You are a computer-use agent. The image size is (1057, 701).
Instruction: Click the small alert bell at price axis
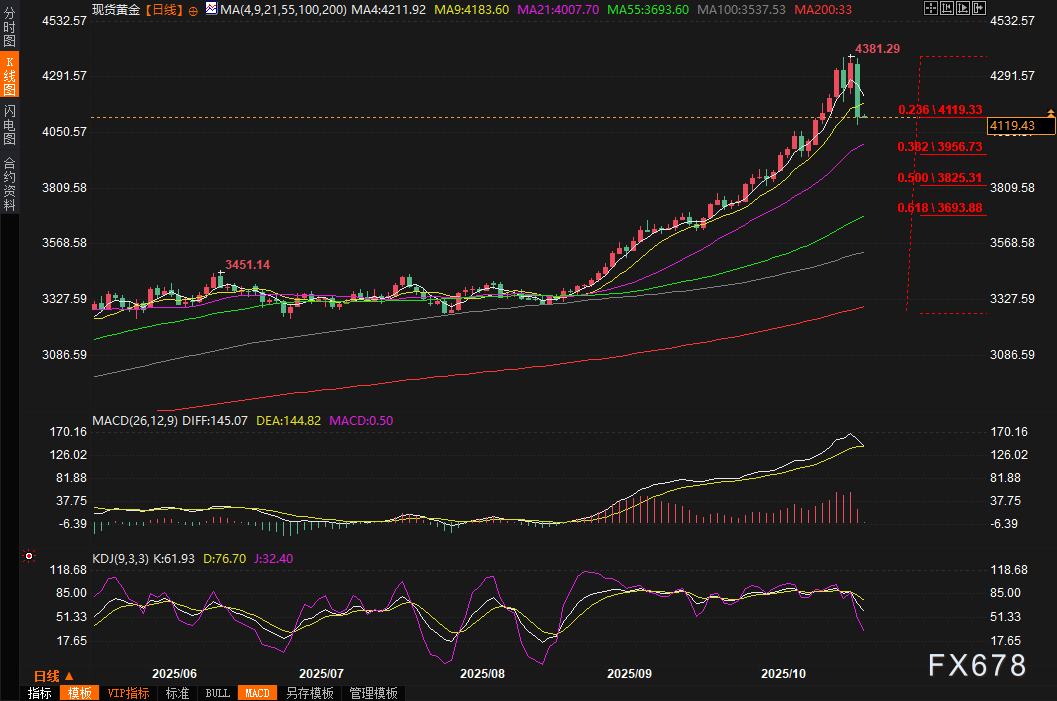click(x=1049, y=111)
